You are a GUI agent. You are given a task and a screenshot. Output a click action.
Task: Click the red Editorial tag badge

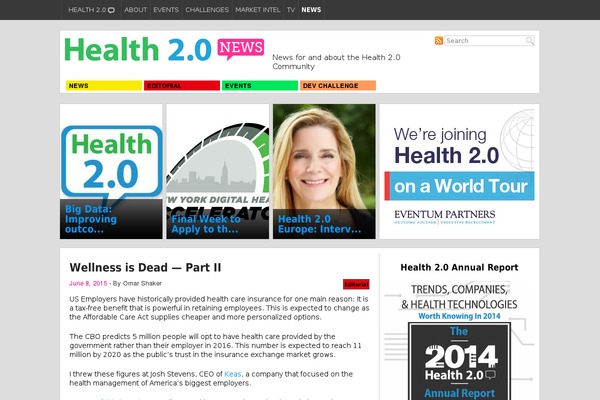[x=356, y=284]
